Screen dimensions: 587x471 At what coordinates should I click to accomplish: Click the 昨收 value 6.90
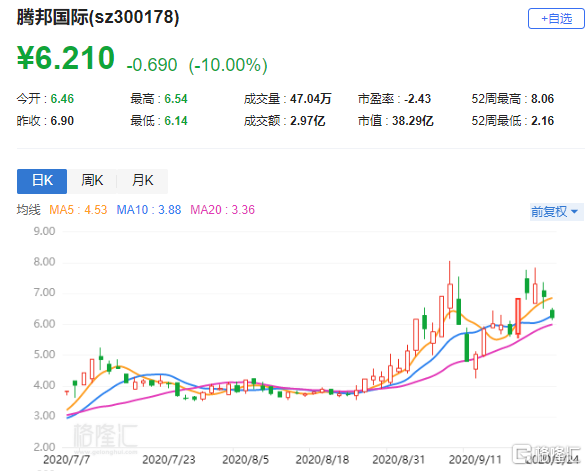62,121
